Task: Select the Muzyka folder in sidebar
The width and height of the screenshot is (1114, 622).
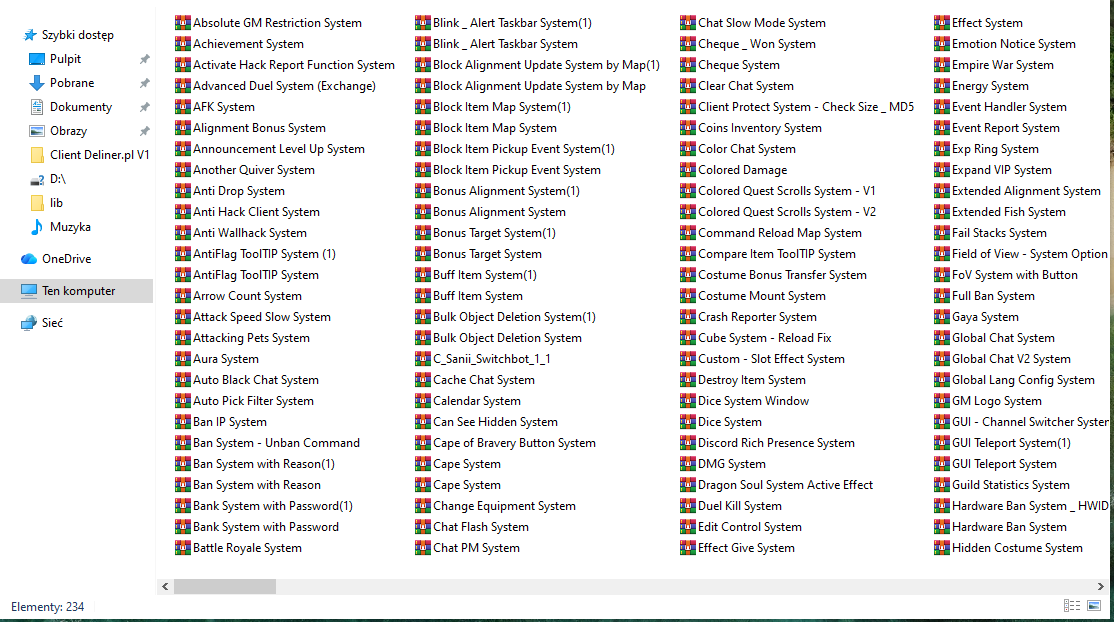Action: [70, 227]
